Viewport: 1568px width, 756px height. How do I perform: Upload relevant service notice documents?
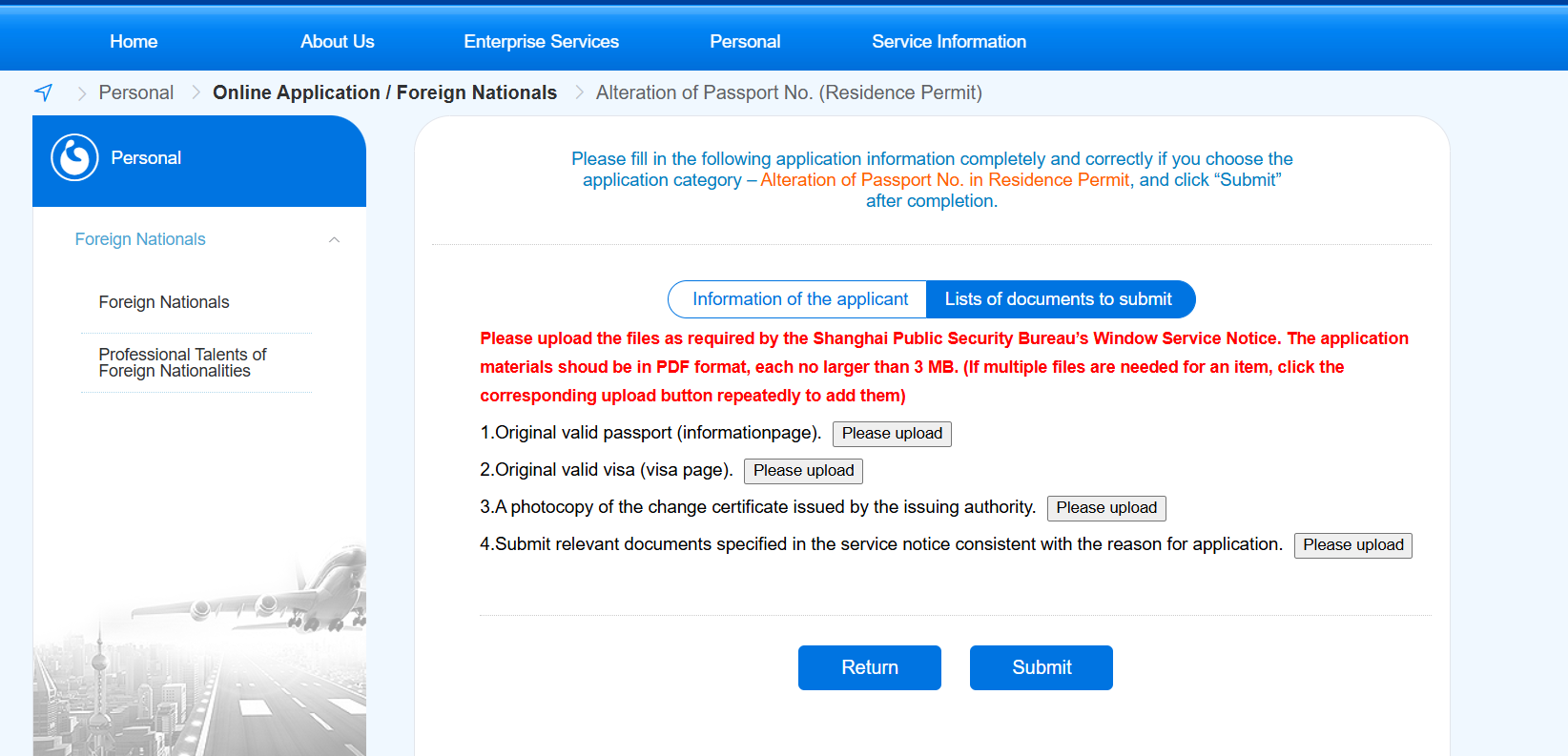pos(1353,545)
